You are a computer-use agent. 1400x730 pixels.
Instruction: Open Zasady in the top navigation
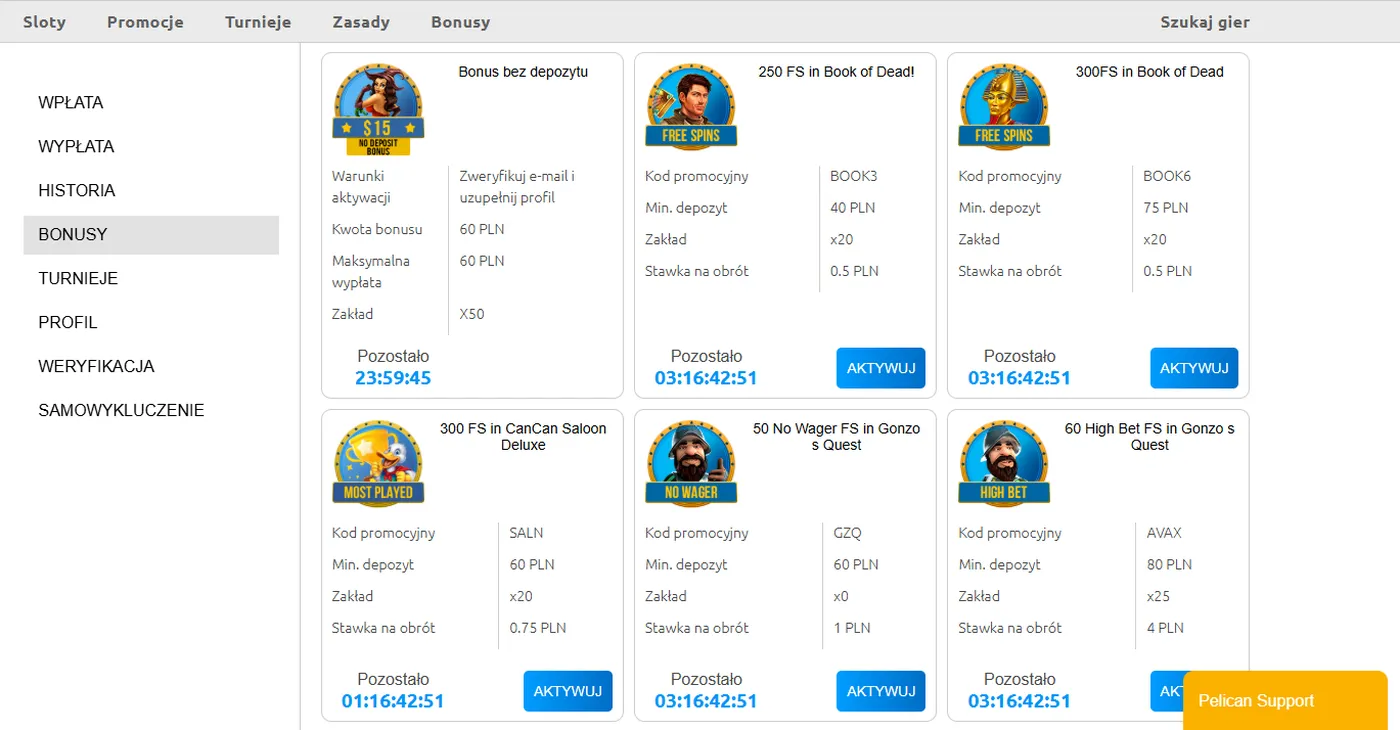tap(361, 22)
